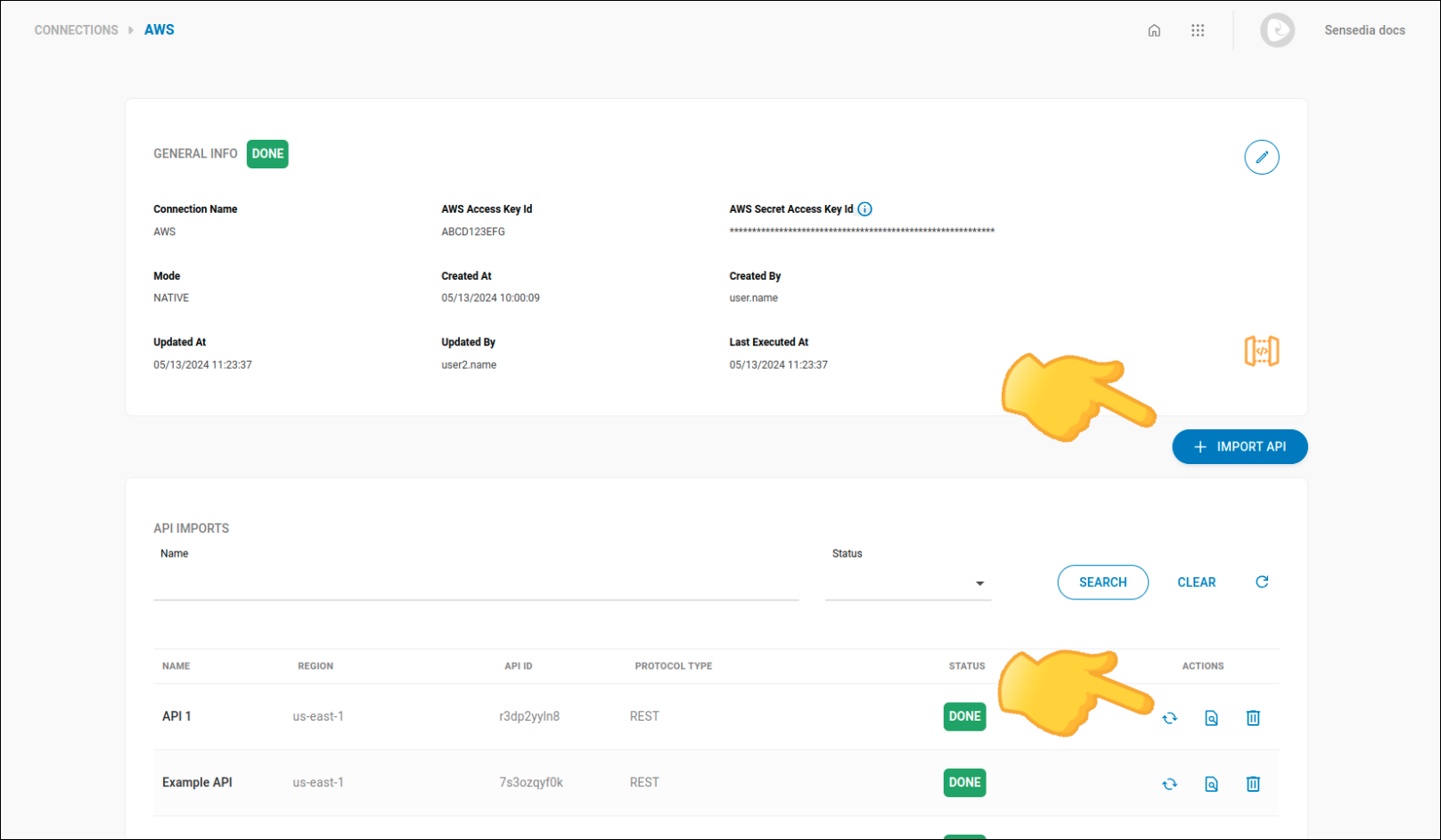Click inside the Name search field

[476, 583]
